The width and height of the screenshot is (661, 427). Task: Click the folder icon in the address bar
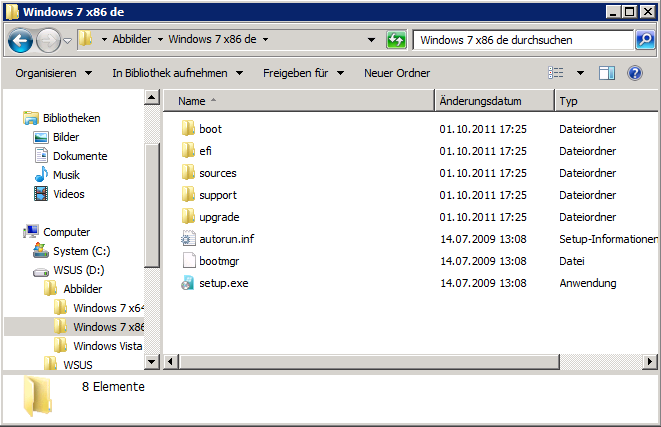(x=86, y=39)
